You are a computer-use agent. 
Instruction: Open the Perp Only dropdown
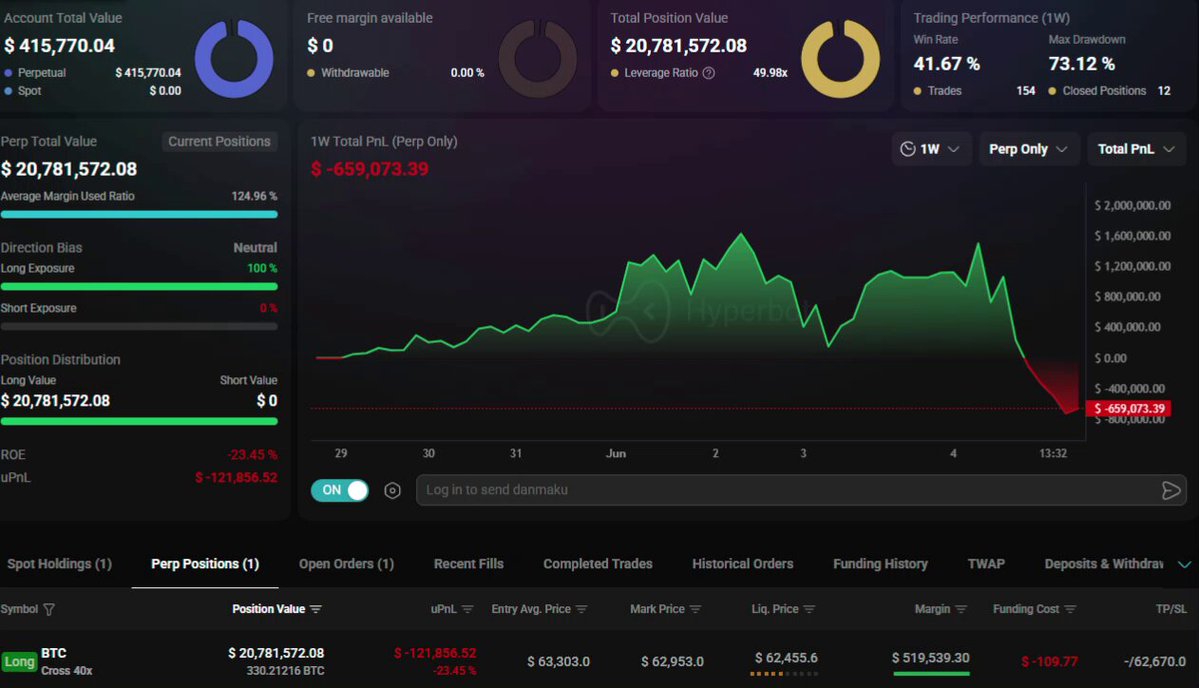point(1028,149)
